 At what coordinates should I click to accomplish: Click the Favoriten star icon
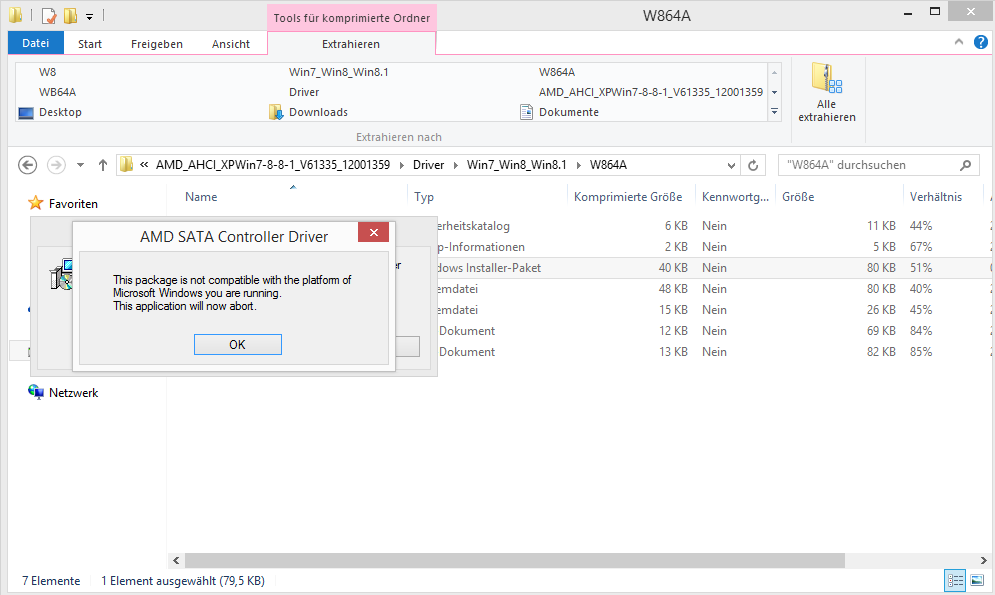point(36,203)
